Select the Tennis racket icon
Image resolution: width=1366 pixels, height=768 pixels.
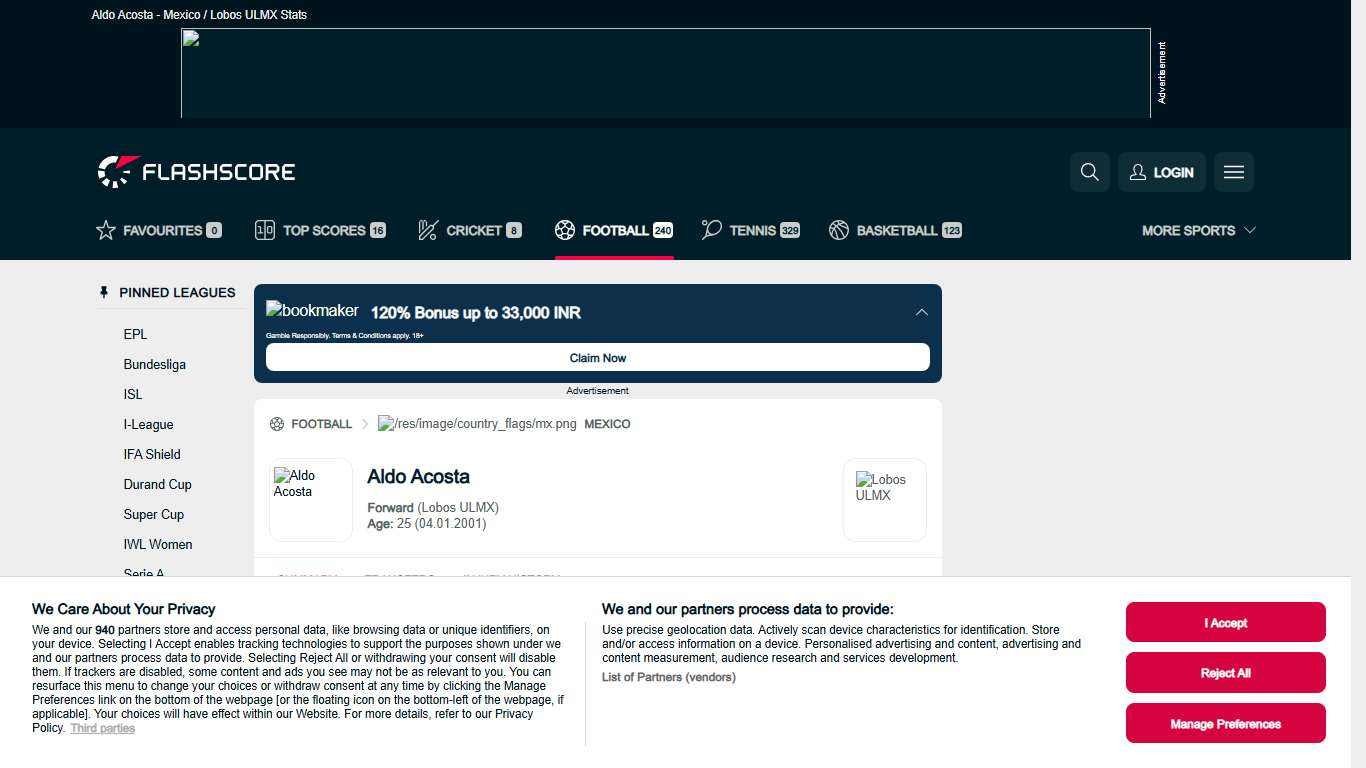710,230
